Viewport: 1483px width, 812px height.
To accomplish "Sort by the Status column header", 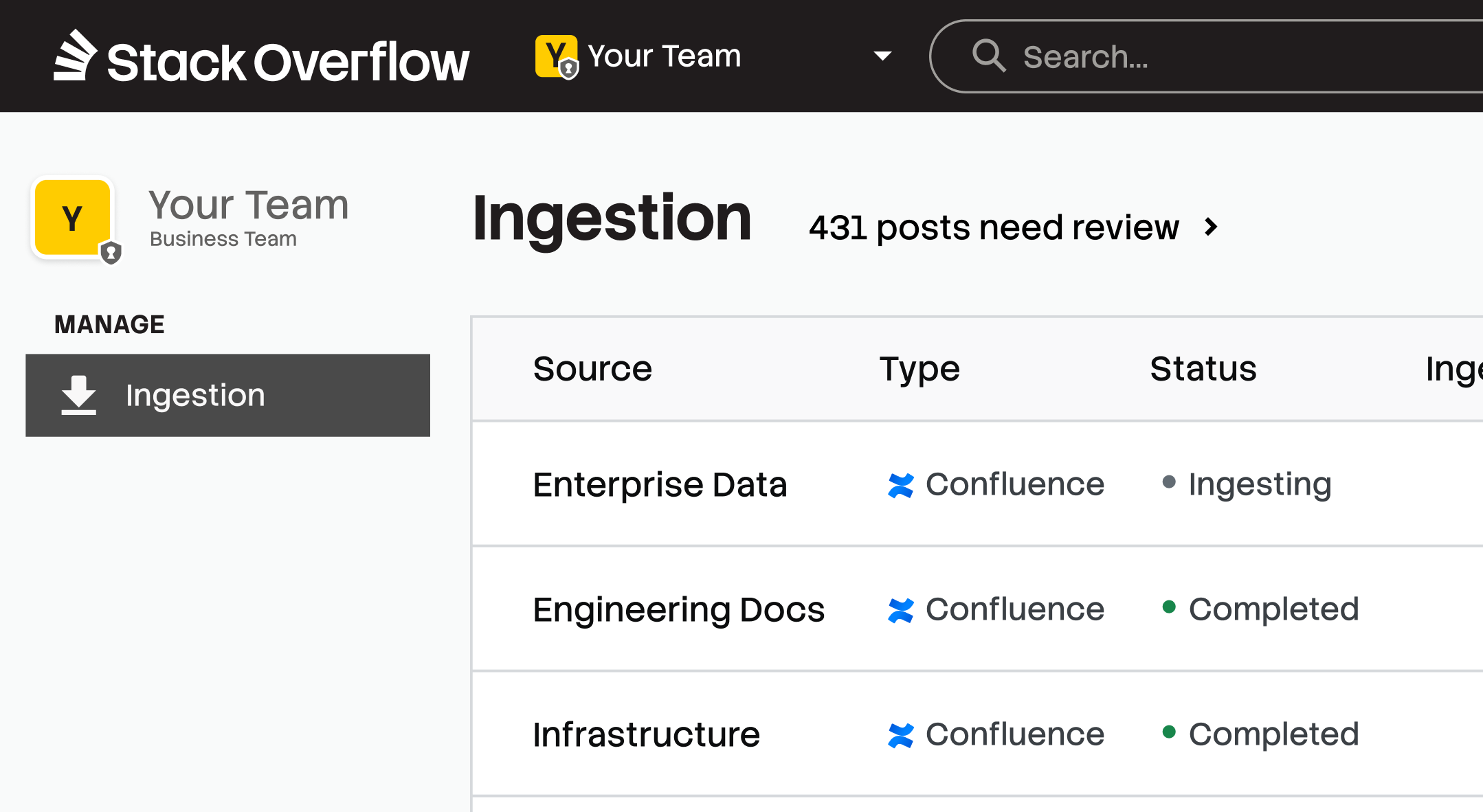I will 1203,369.
